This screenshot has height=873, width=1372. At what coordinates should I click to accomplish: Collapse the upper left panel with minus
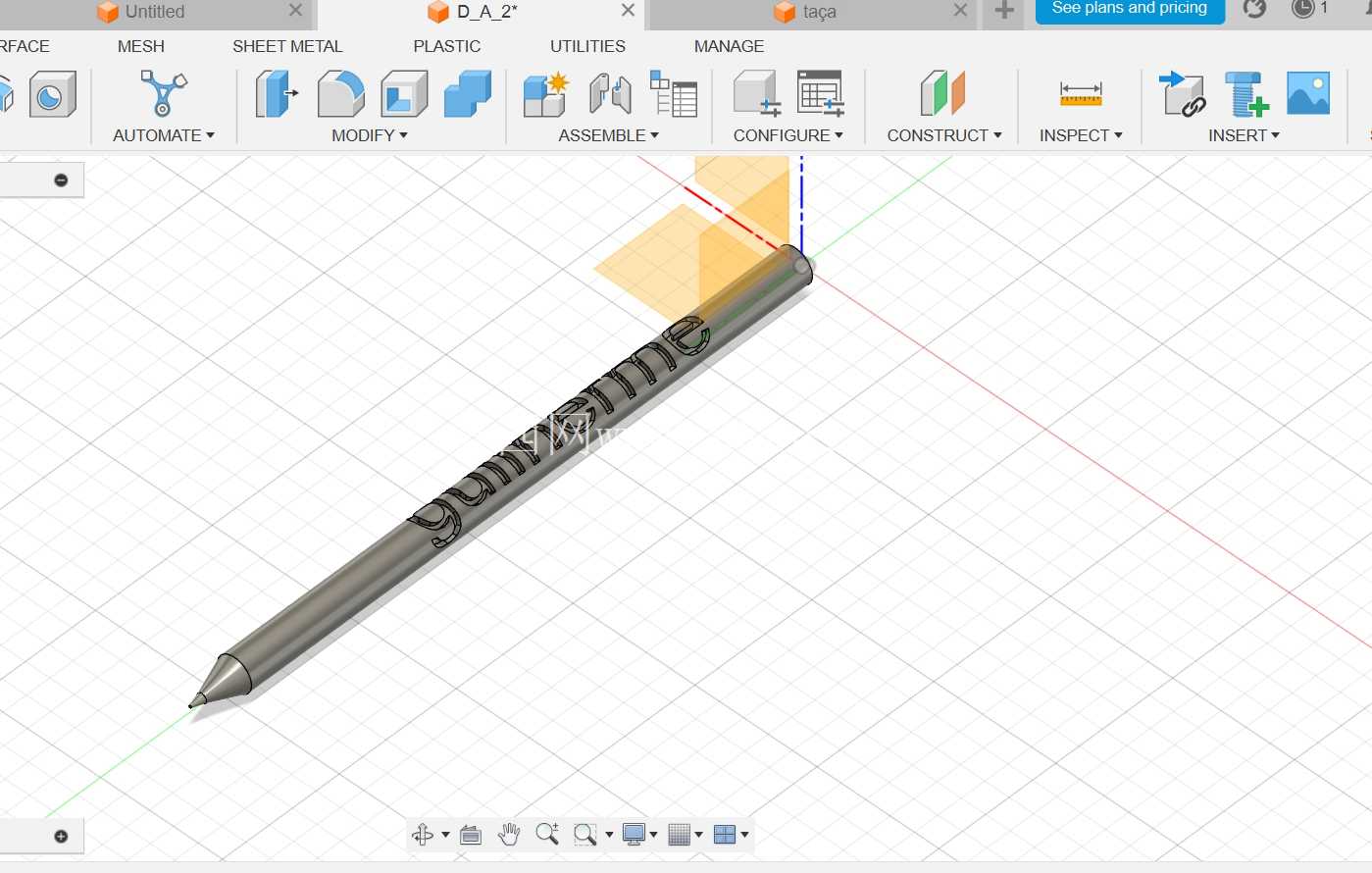pos(61,180)
